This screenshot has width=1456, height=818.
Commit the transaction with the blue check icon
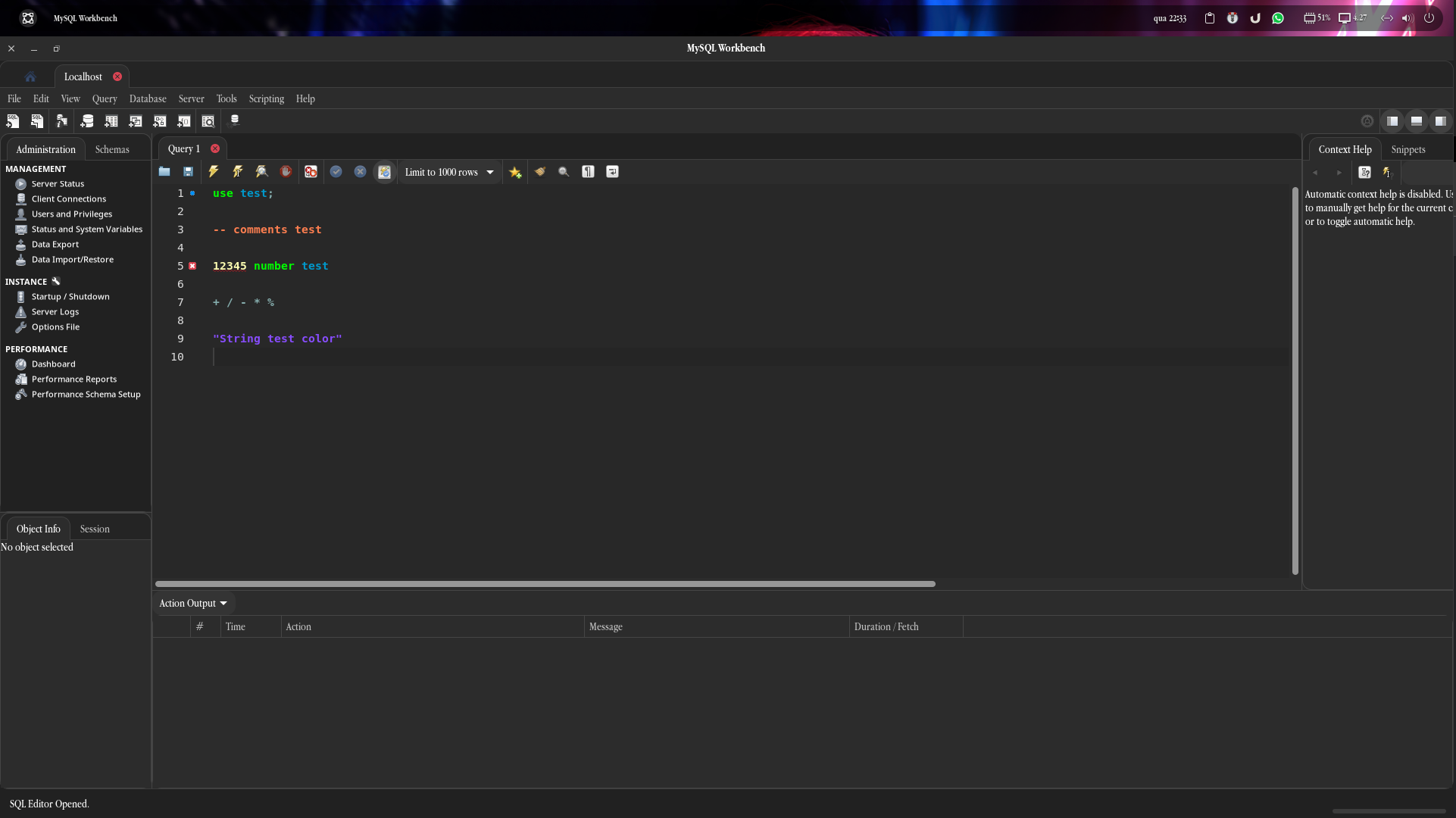point(336,172)
